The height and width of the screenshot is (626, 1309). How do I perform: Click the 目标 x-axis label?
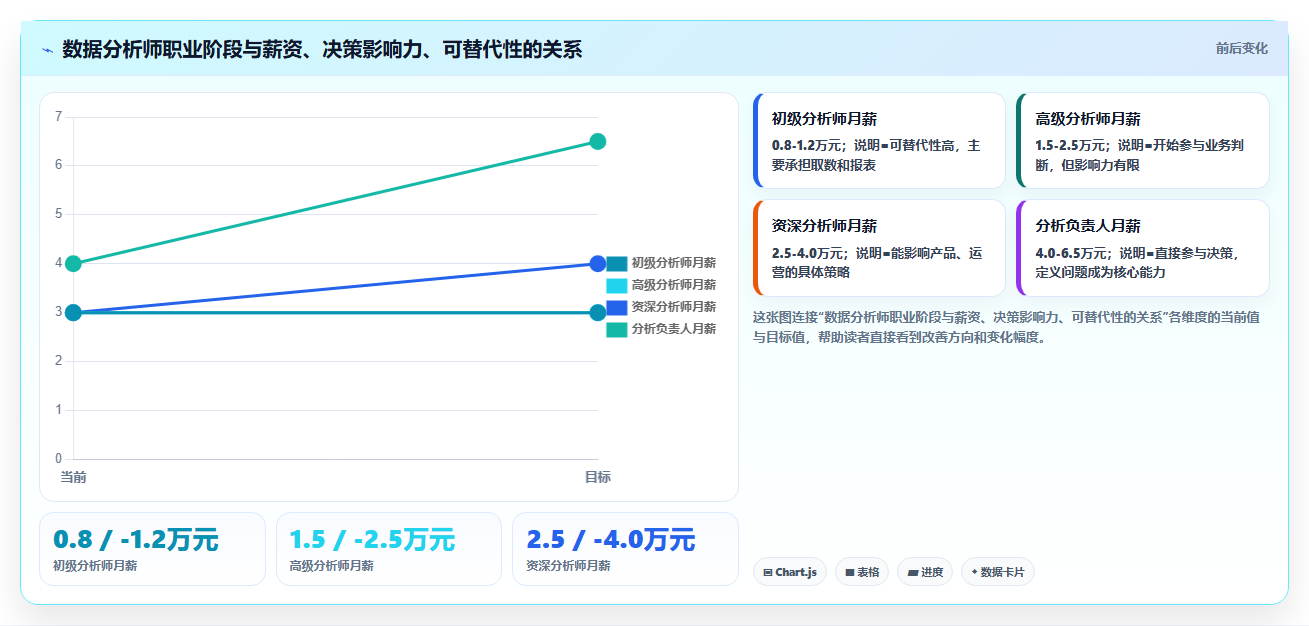(x=598, y=477)
